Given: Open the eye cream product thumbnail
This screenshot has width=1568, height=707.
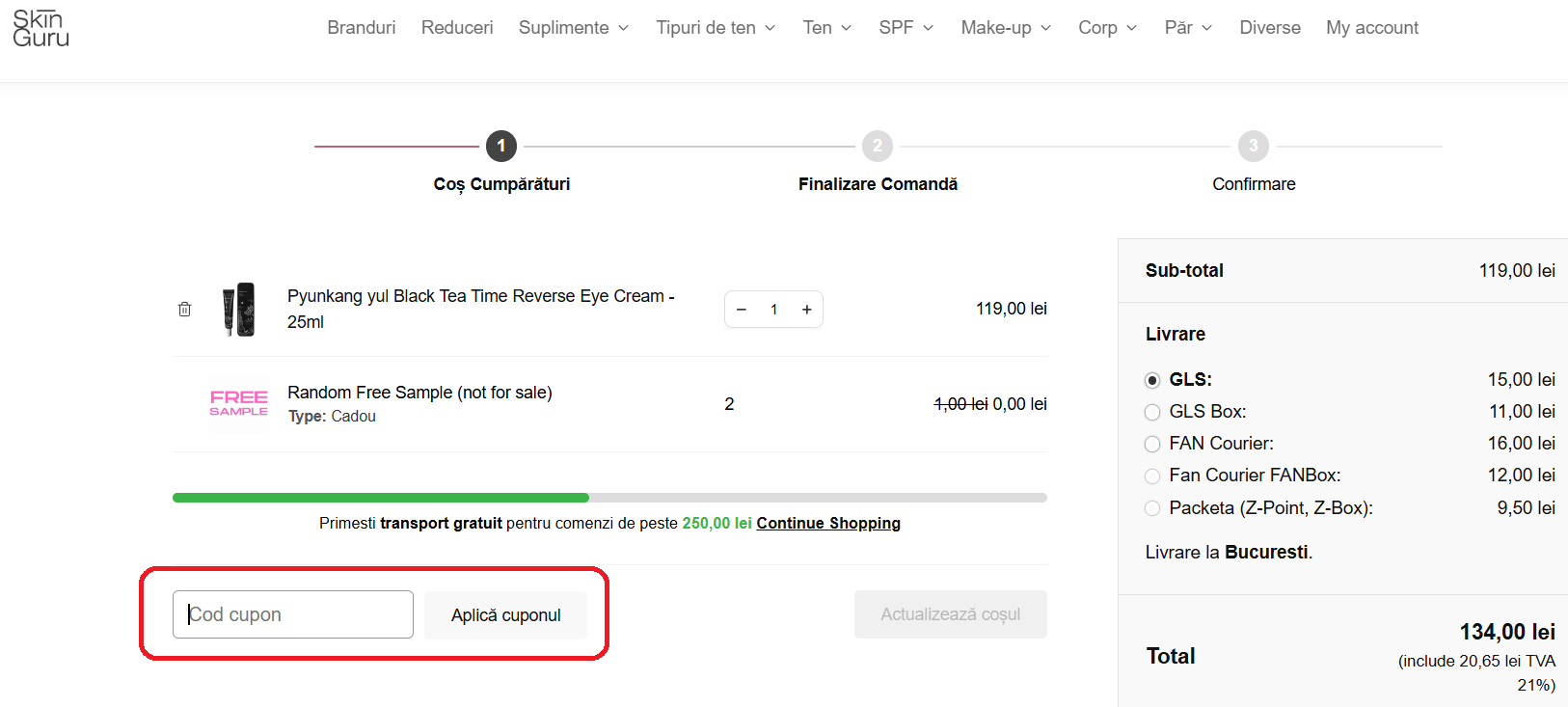Looking at the screenshot, I should (239, 310).
